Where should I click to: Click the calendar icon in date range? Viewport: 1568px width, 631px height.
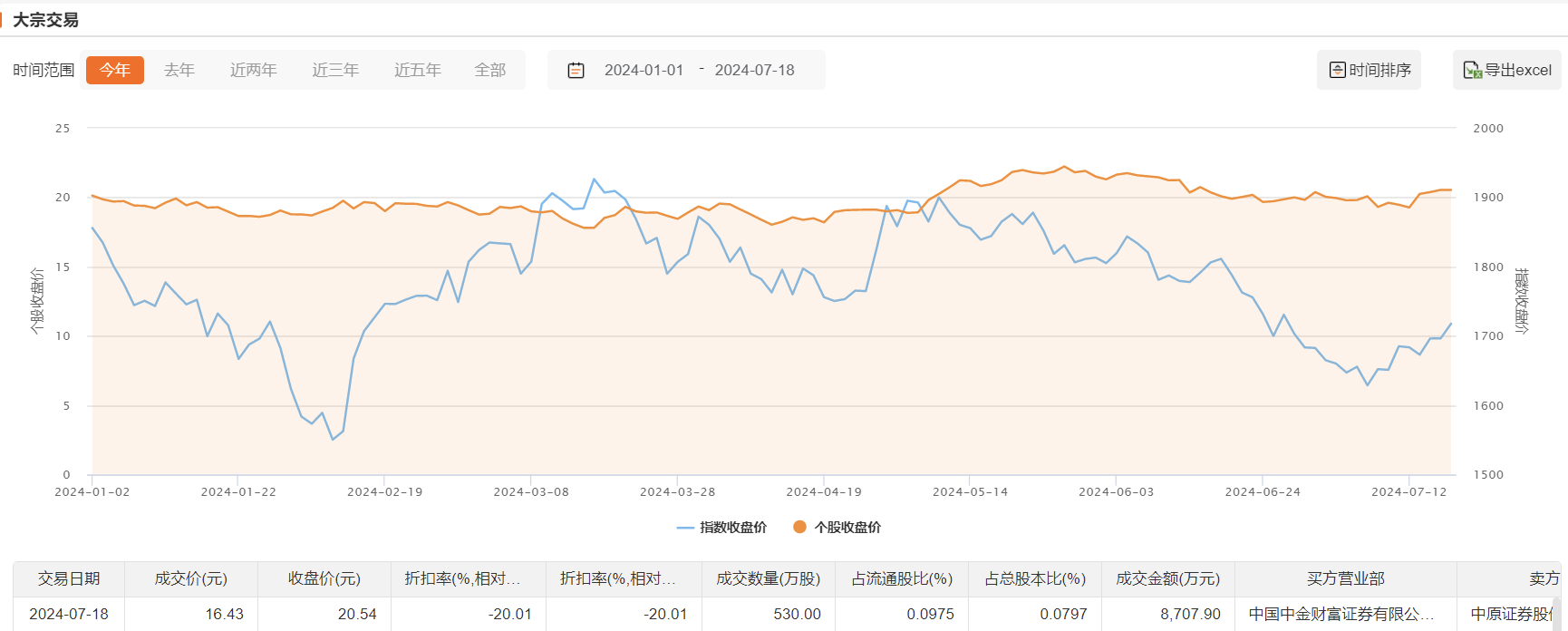(576, 71)
